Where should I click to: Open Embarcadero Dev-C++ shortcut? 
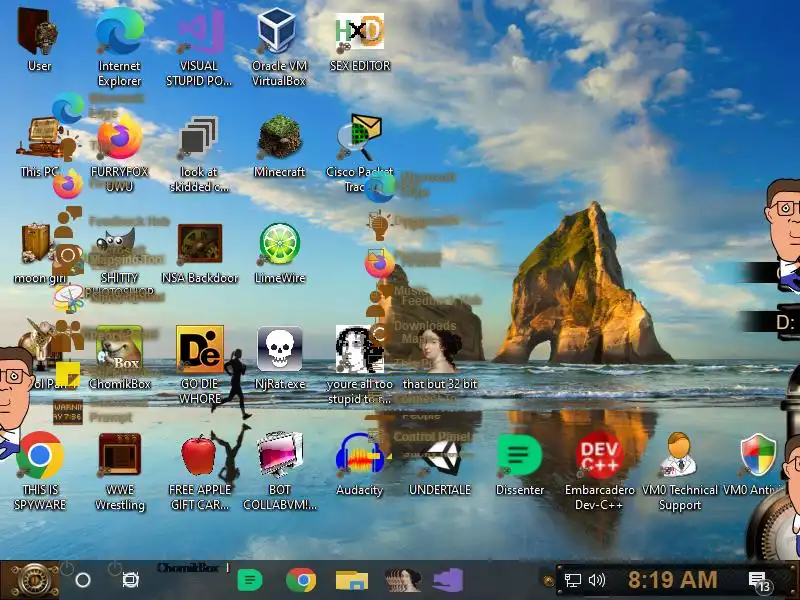point(599,470)
